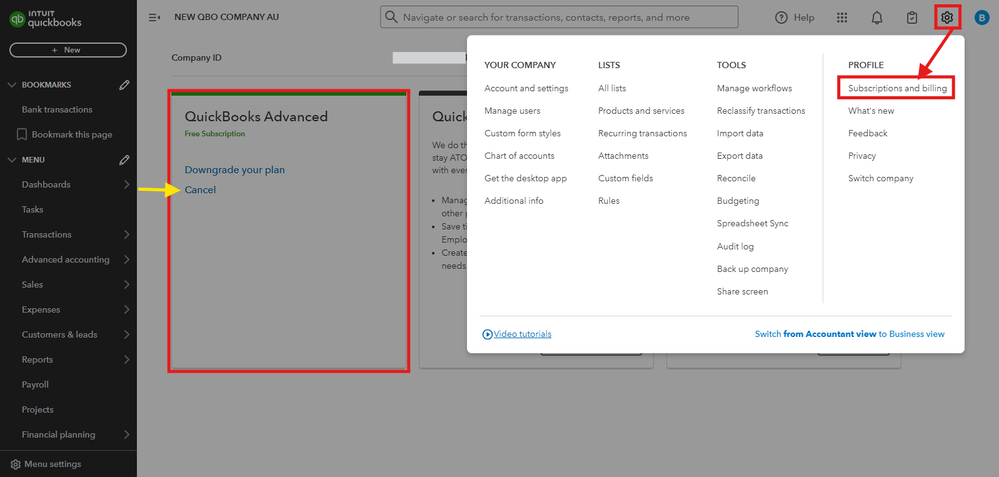Expand the Customers & leads submenu arrow

click(x=126, y=334)
